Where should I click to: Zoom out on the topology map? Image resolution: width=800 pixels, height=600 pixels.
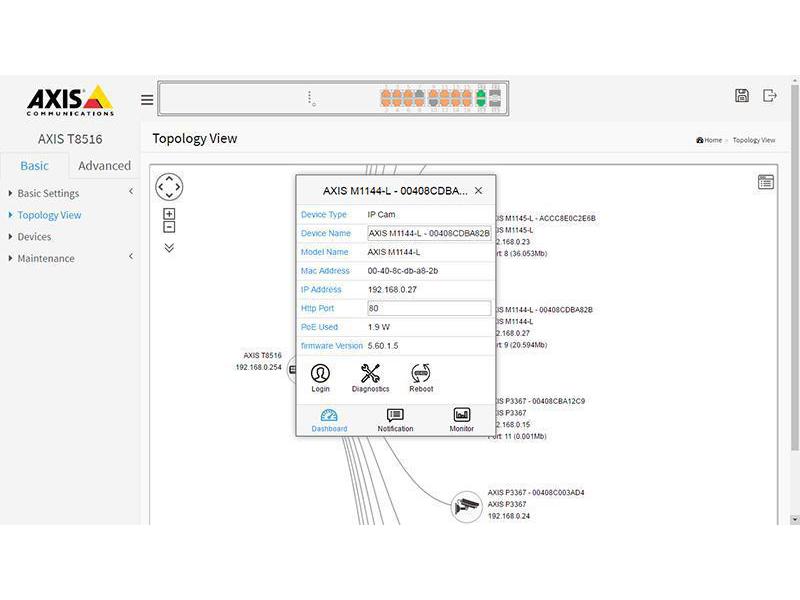point(169,228)
